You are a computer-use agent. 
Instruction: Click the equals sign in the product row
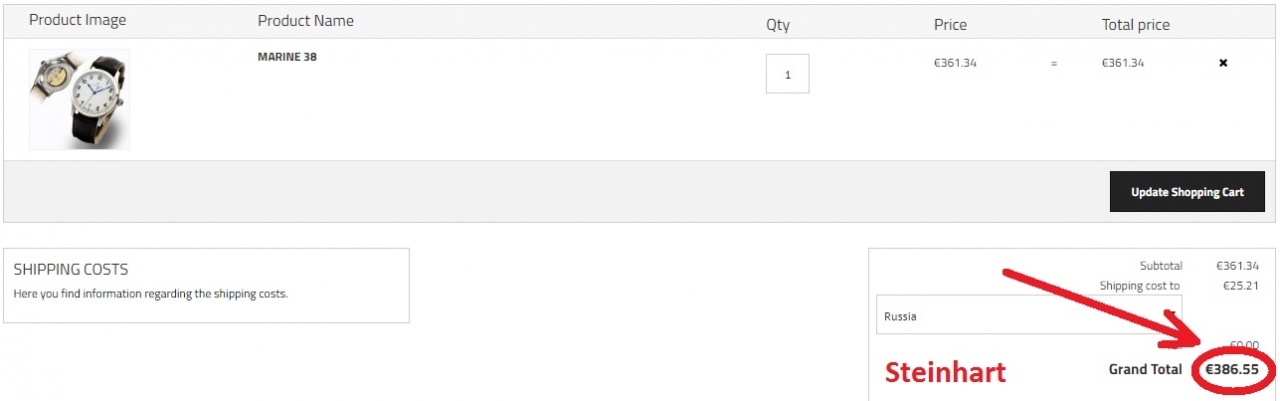1053,64
